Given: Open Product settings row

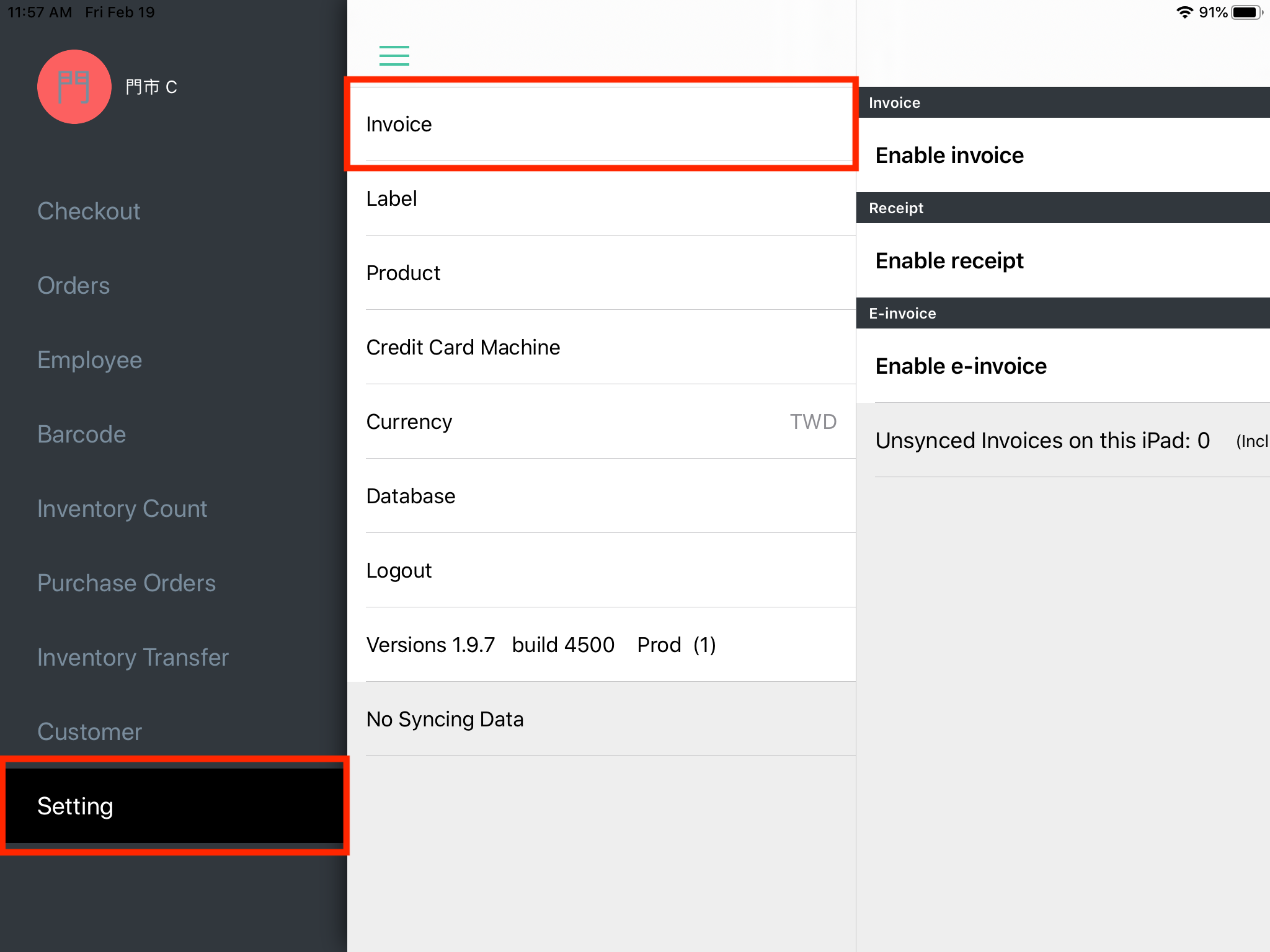Looking at the screenshot, I should click(x=602, y=273).
